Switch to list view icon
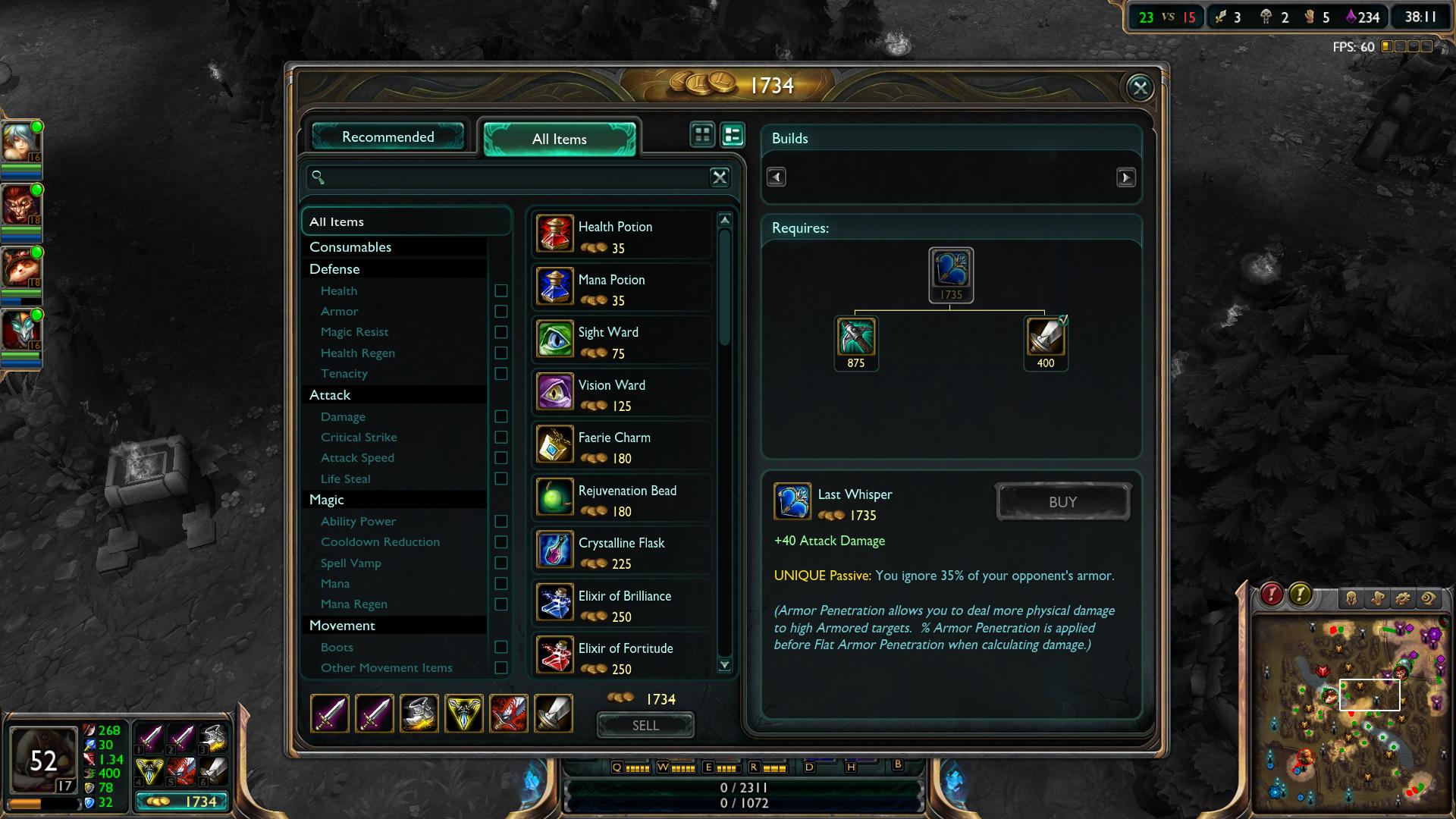Image resolution: width=1456 pixels, height=819 pixels. click(x=733, y=135)
